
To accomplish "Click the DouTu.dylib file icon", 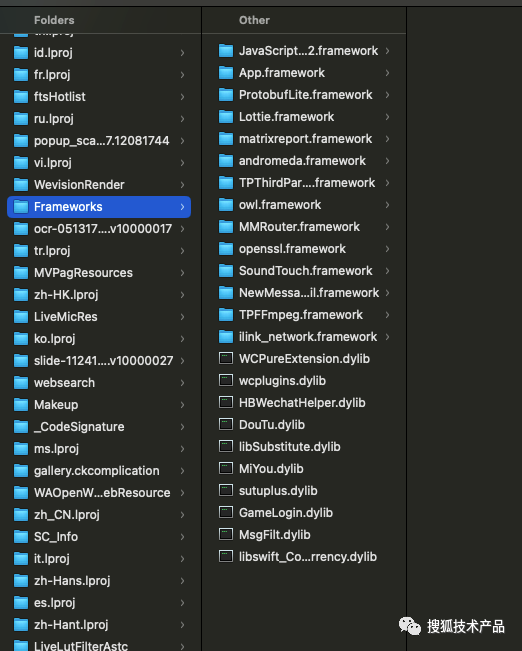I will [226, 424].
